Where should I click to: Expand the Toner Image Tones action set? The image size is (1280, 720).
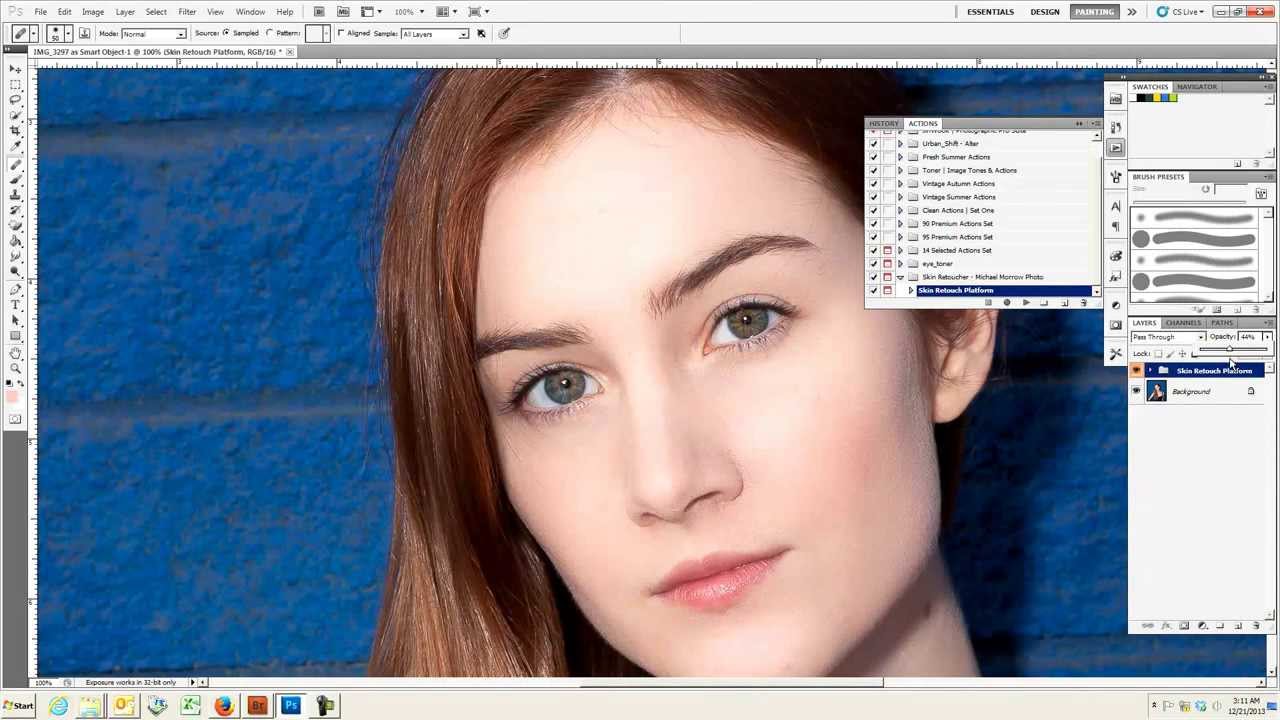pyautogui.click(x=900, y=171)
